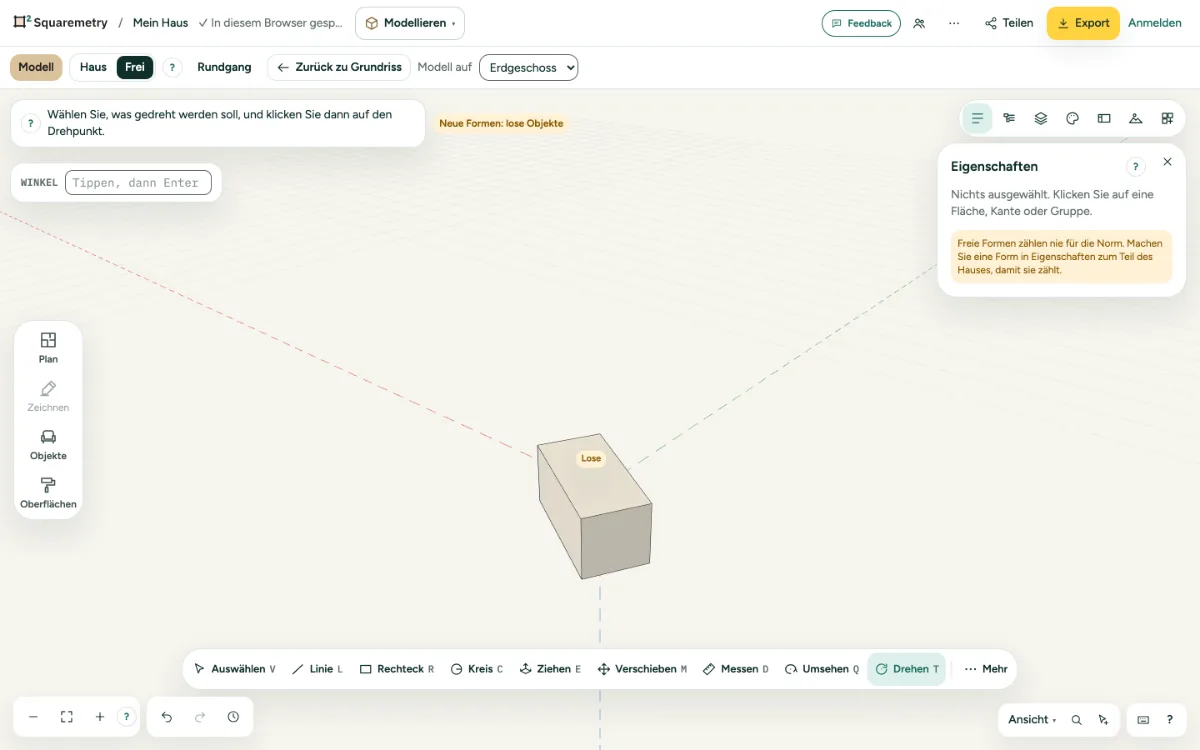Start the Rundgang walkthrough
This screenshot has height=750, width=1200.
coord(224,67)
